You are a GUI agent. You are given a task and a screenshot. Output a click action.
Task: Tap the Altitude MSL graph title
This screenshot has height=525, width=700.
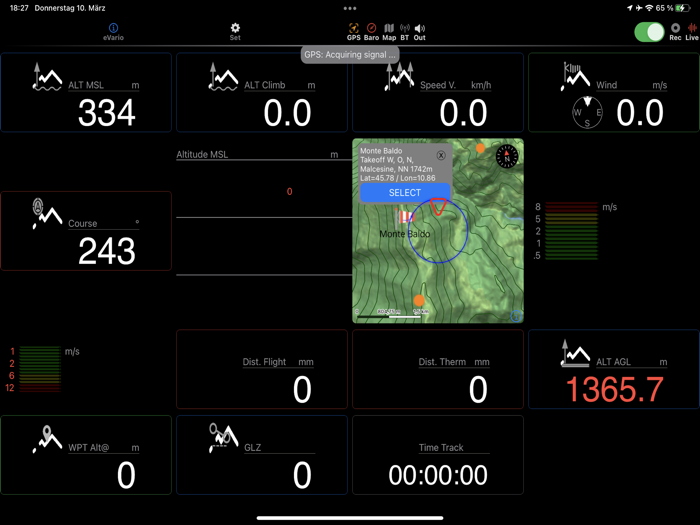[x=202, y=154]
